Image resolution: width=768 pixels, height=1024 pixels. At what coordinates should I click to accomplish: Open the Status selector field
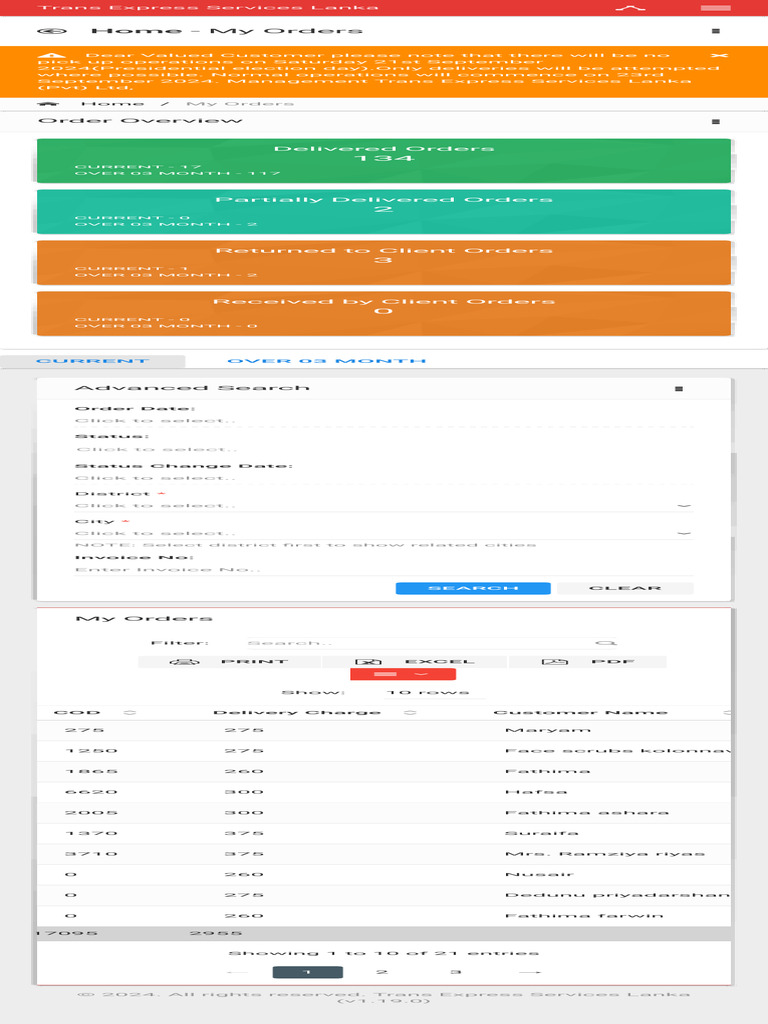[x=383, y=449]
